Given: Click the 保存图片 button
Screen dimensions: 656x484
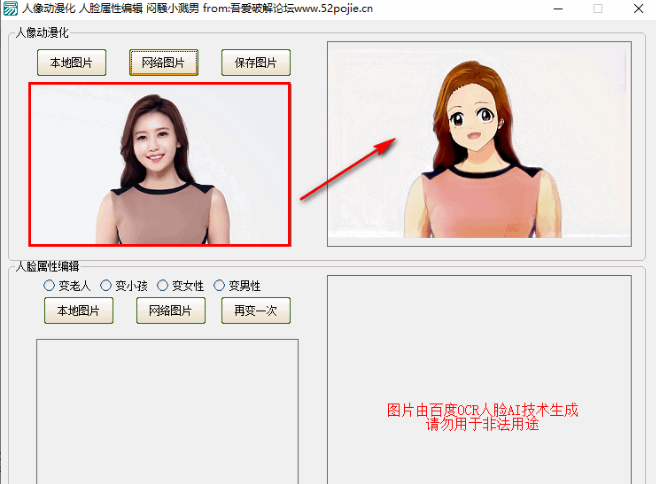Looking at the screenshot, I should pos(256,63).
